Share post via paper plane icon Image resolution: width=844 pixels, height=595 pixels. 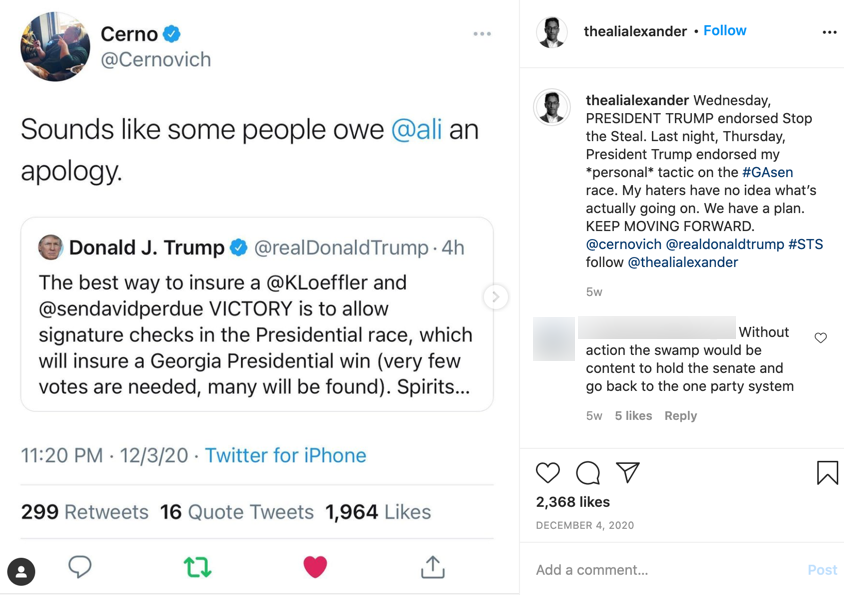pos(627,472)
